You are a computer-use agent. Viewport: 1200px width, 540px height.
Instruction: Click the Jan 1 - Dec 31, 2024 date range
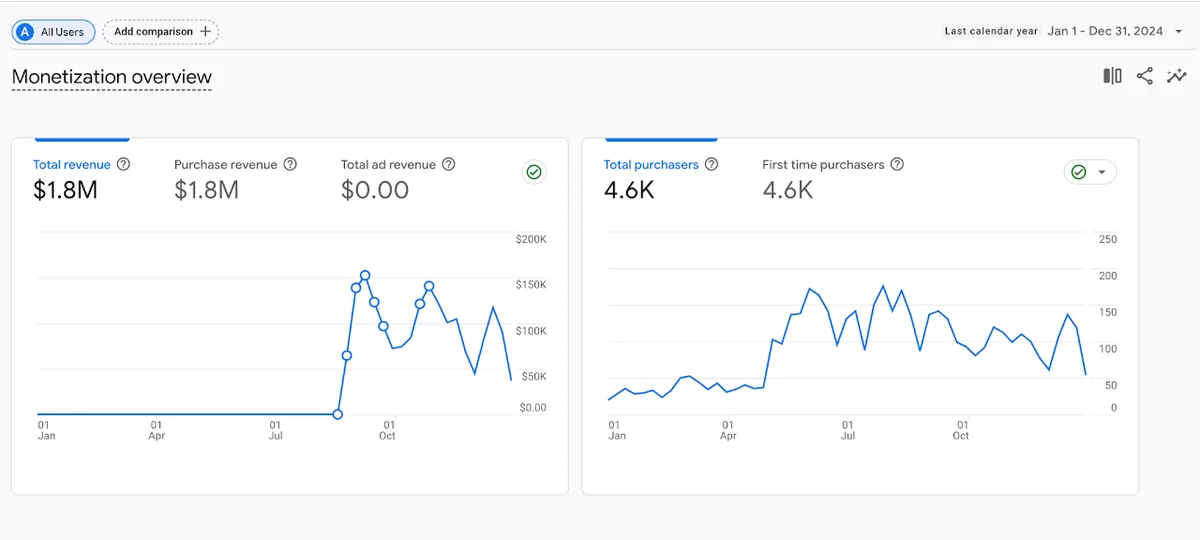click(x=1105, y=31)
